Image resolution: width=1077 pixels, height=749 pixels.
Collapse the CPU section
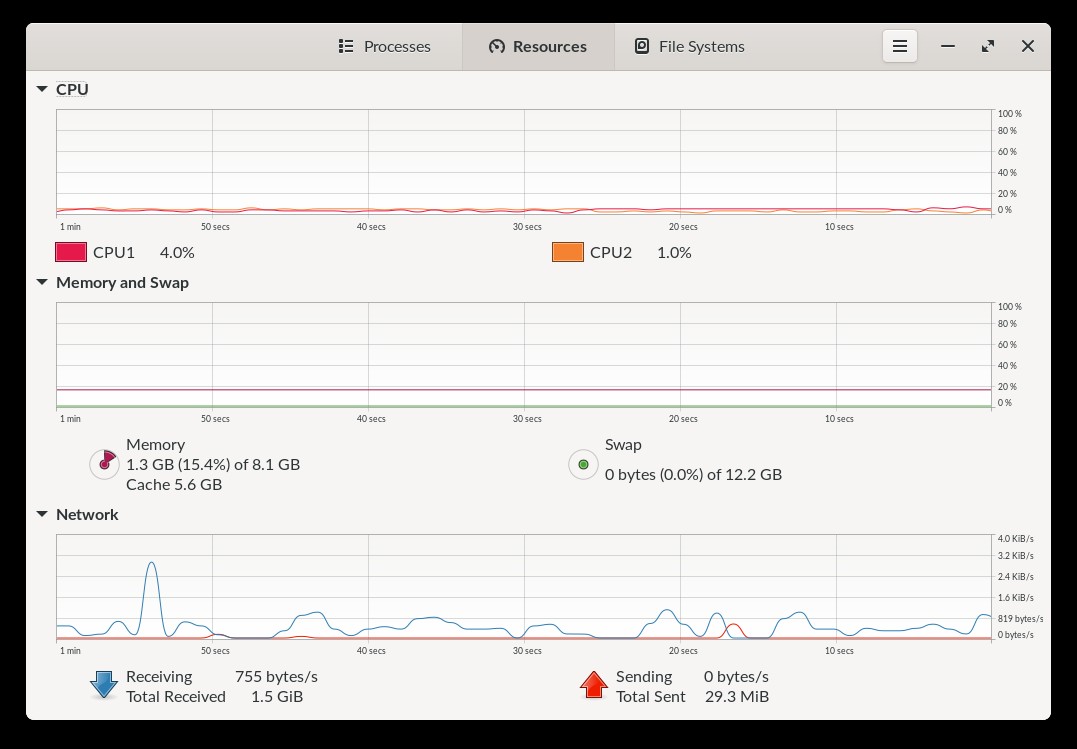coord(42,89)
